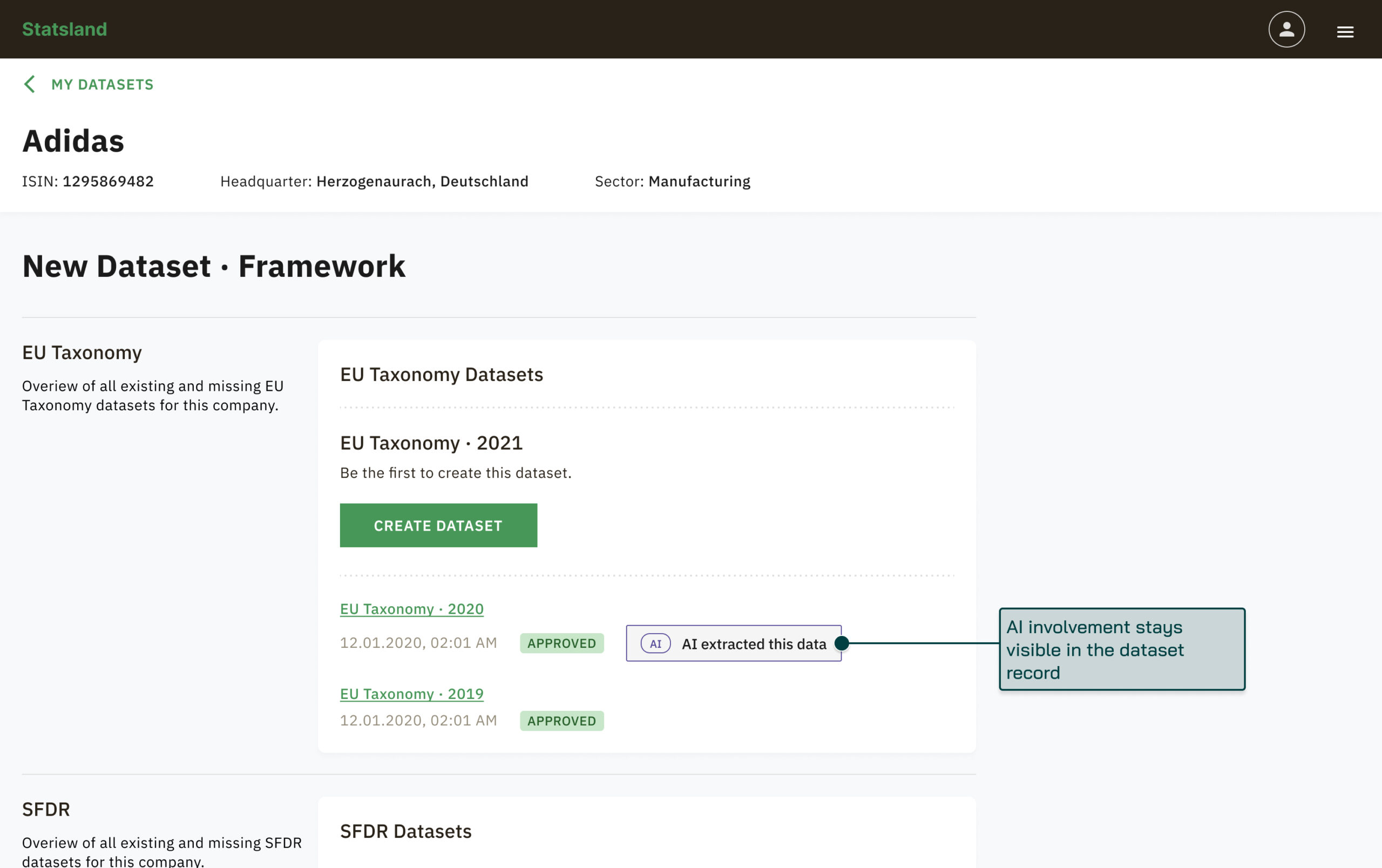Click the SFDR section heading on the left
Screen dimensions: 1382x868
[46, 810]
